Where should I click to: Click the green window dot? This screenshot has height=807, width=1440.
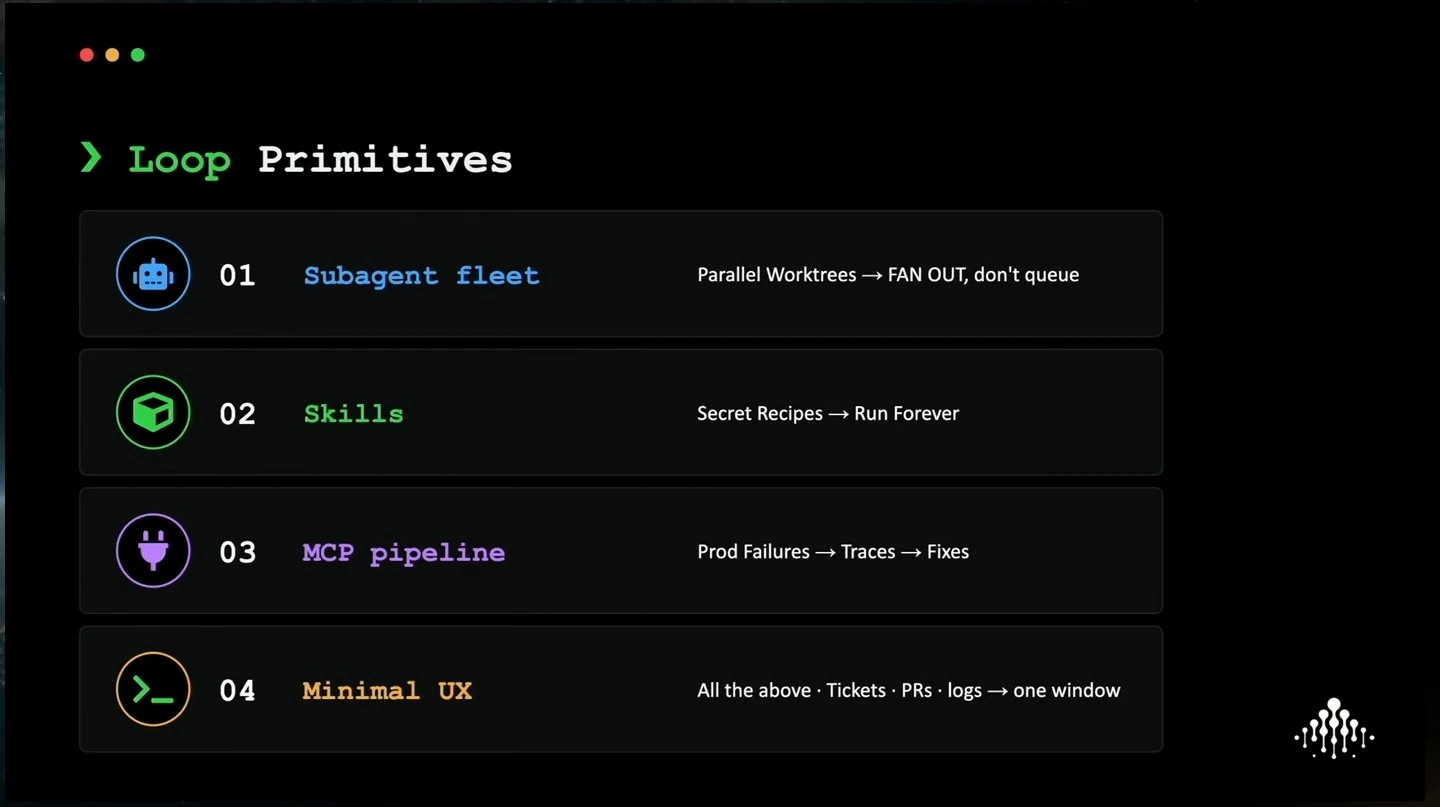pyautogui.click(x=138, y=55)
